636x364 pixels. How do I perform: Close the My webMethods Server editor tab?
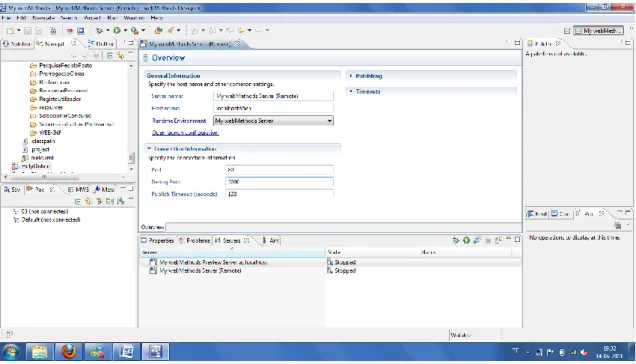coord(237,43)
